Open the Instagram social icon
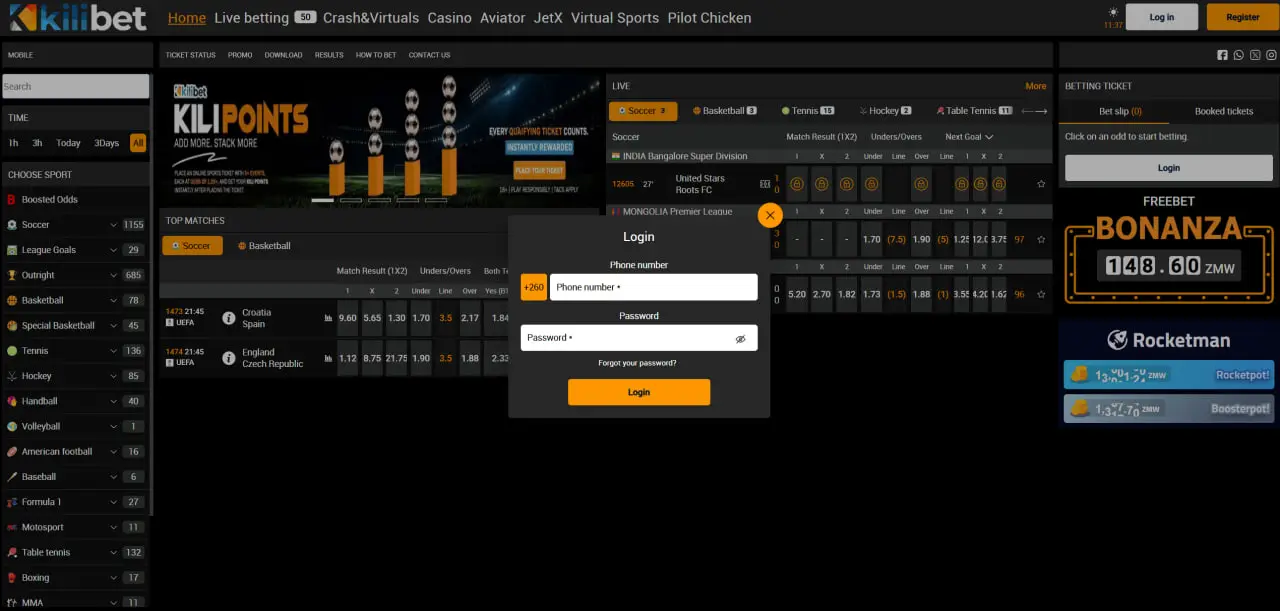 1271,55
